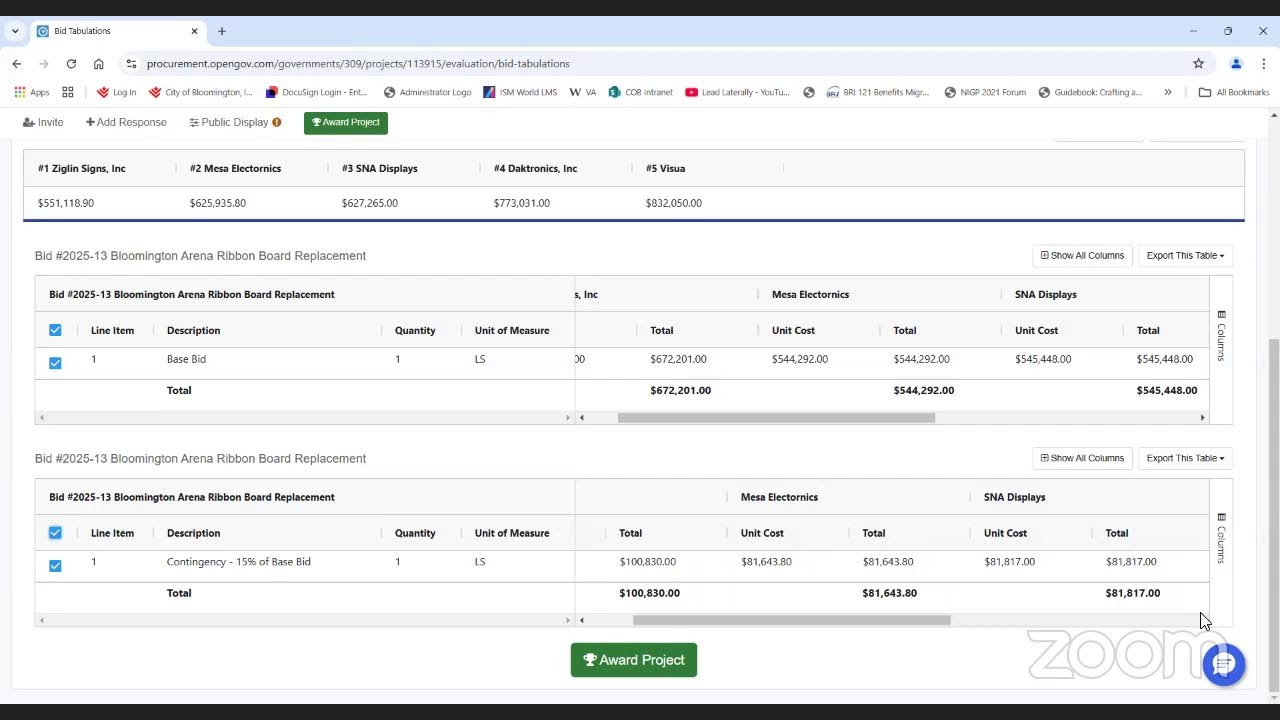
Task: Close the Bid Tabulations tab
Action: [195, 31]
